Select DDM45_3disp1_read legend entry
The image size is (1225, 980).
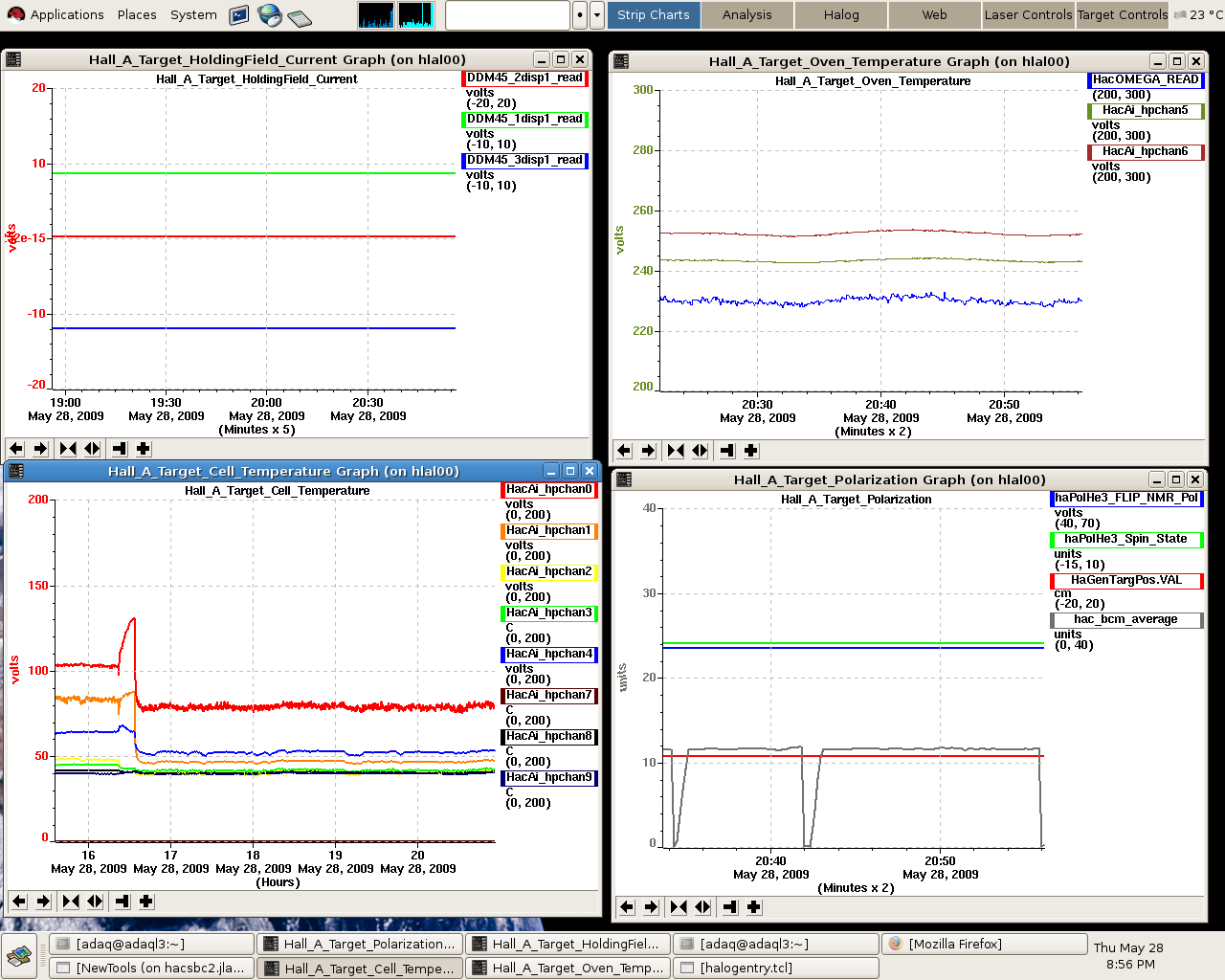(524, 161)
